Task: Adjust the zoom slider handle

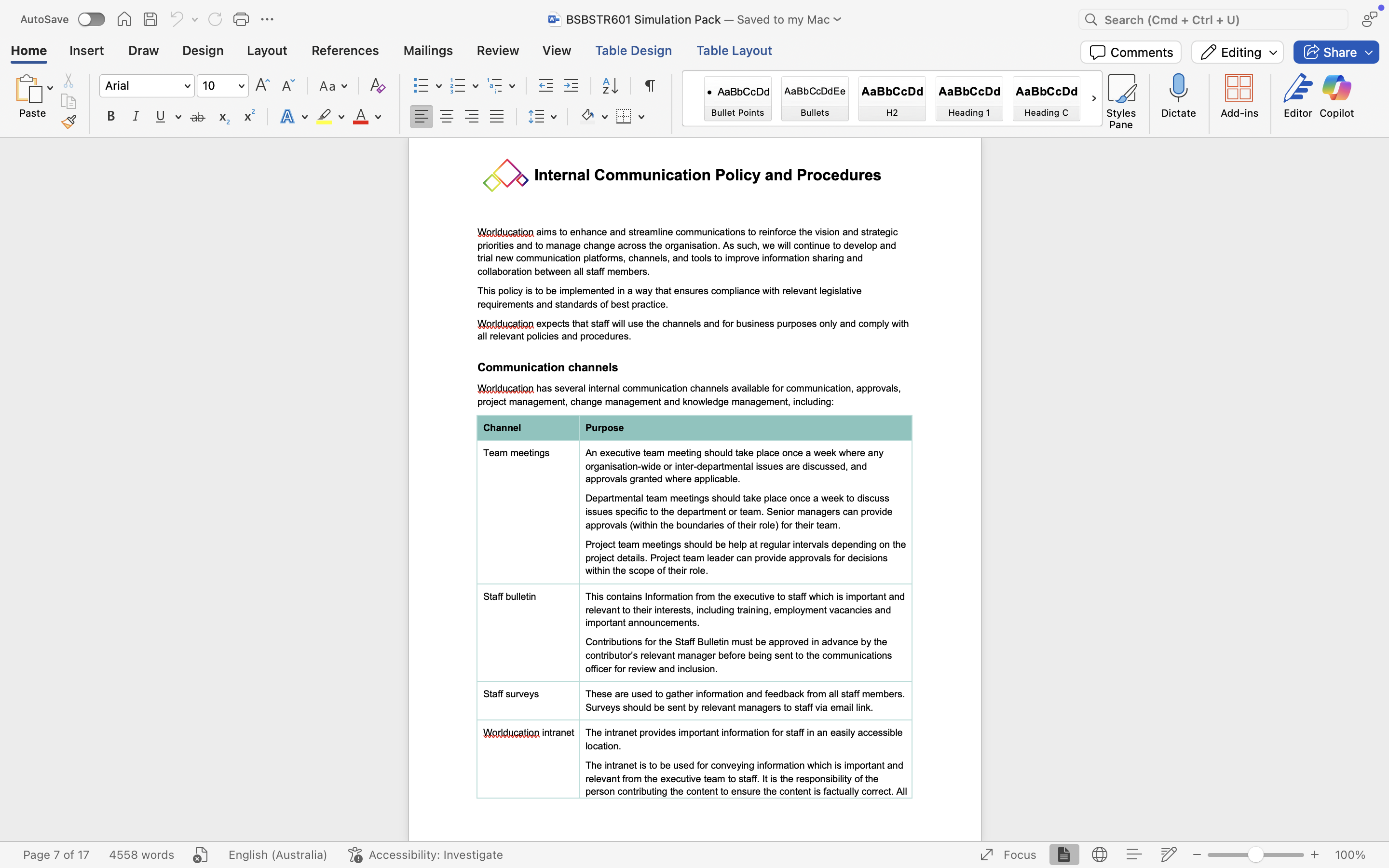Action: 1255,855
